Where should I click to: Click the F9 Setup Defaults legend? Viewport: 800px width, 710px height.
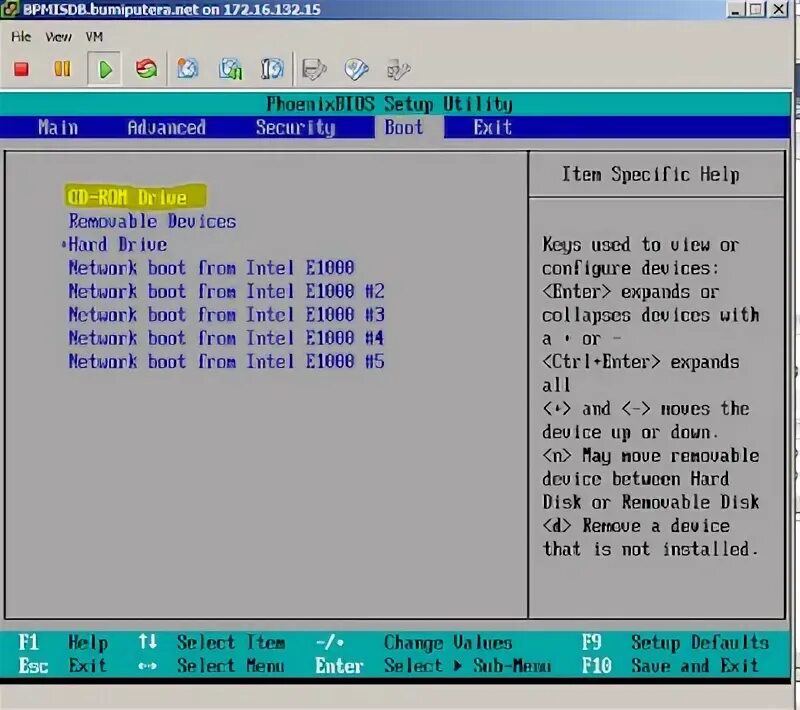point(676,643)
